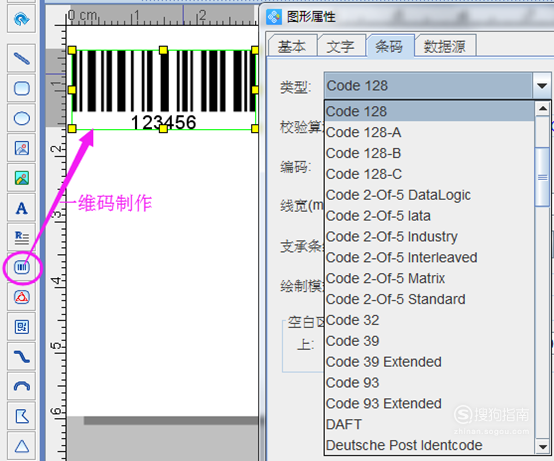This screenshot has height=461, width=554.
Task: Select the Rounded Rectangle tool
Action: pos(22,88)
